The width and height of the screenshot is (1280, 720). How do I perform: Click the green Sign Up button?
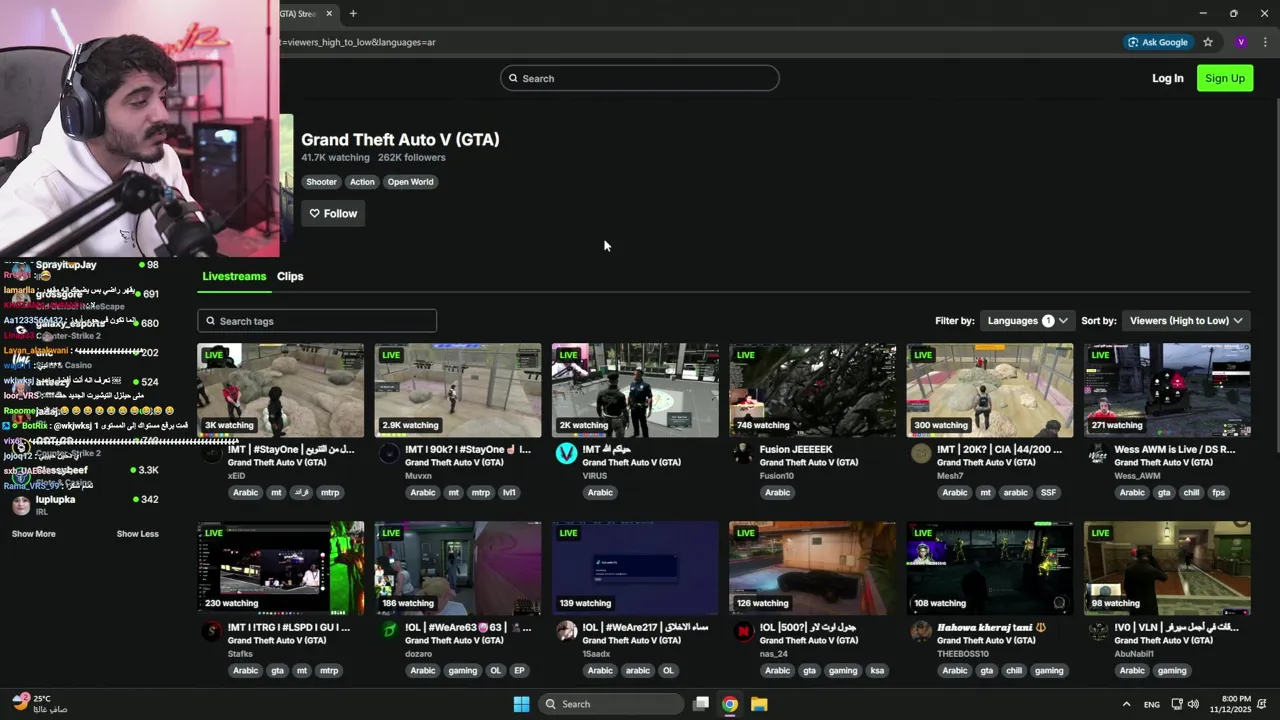pyautogui.click(x=1225, y=78)
